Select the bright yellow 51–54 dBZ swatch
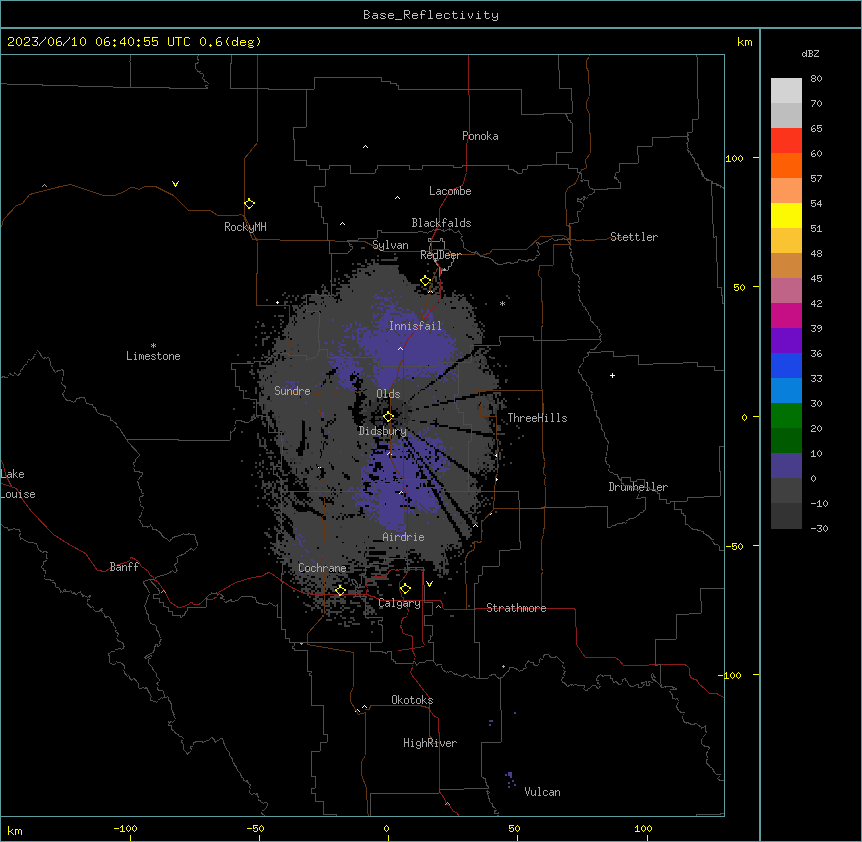This screenshot has height=842, width=862. (x=786, y=215)
